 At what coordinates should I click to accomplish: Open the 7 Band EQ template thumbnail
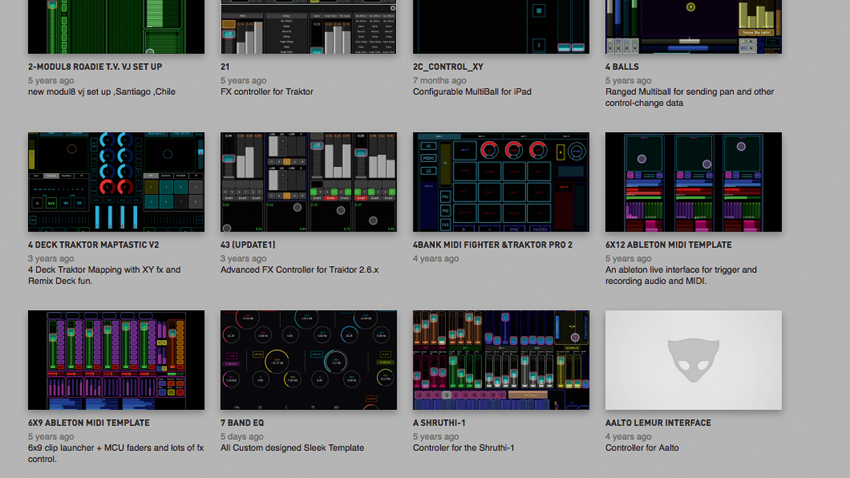[x=308, y=360]
